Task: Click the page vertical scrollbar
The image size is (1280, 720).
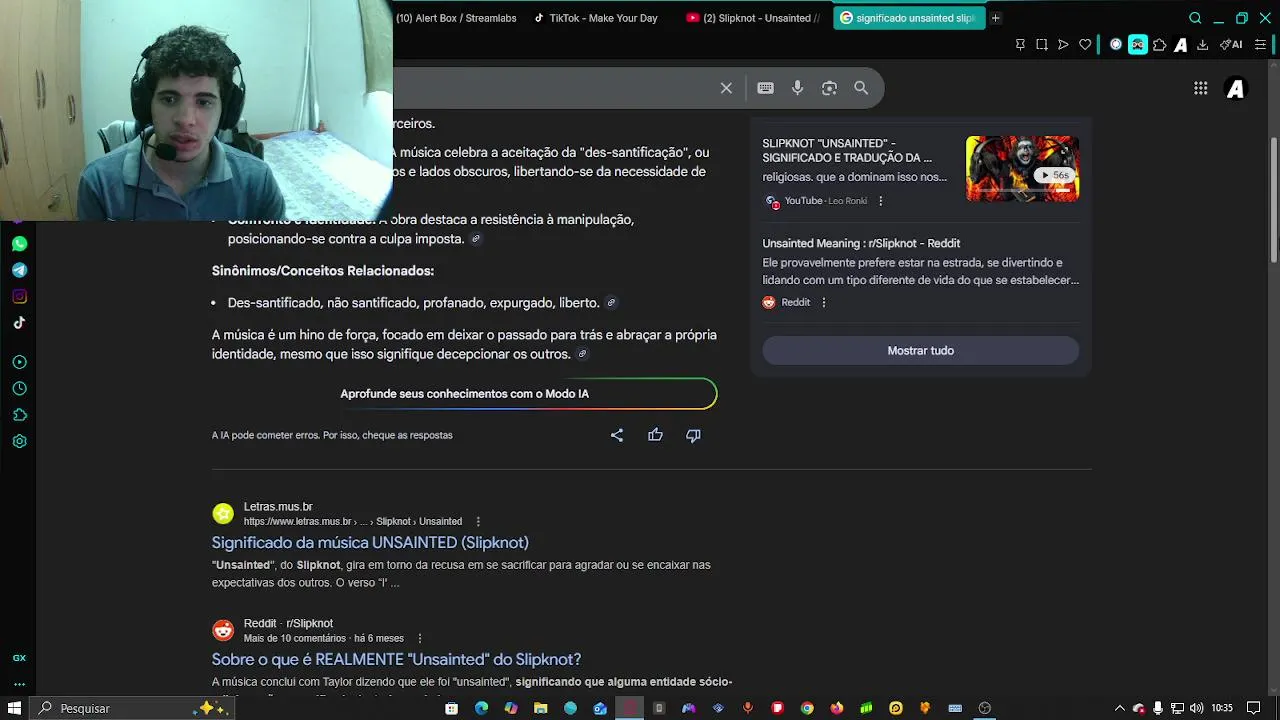Action: 1273,200
